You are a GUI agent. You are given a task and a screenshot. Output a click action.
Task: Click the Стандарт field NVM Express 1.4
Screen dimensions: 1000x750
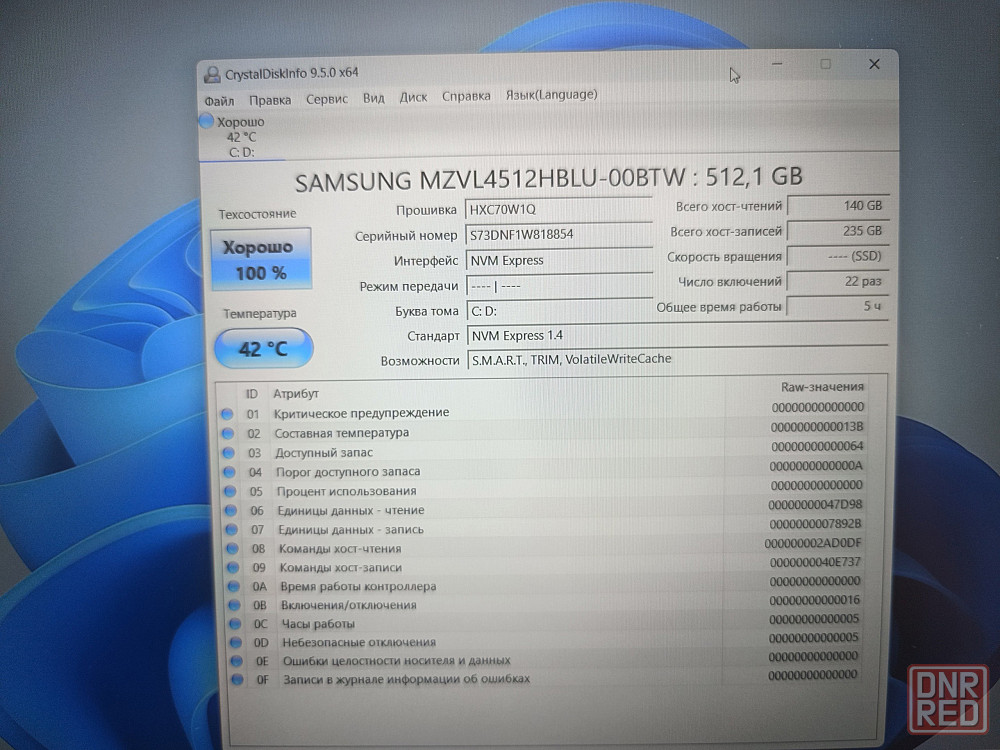(x=677, y=335)
